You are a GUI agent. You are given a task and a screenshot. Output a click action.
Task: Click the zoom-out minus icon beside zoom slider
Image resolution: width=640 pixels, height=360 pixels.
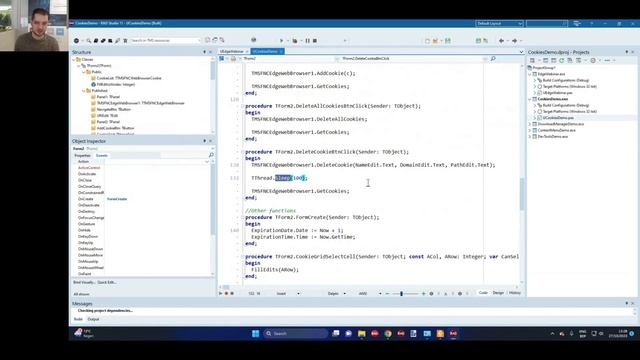click(x=387, y=293)
